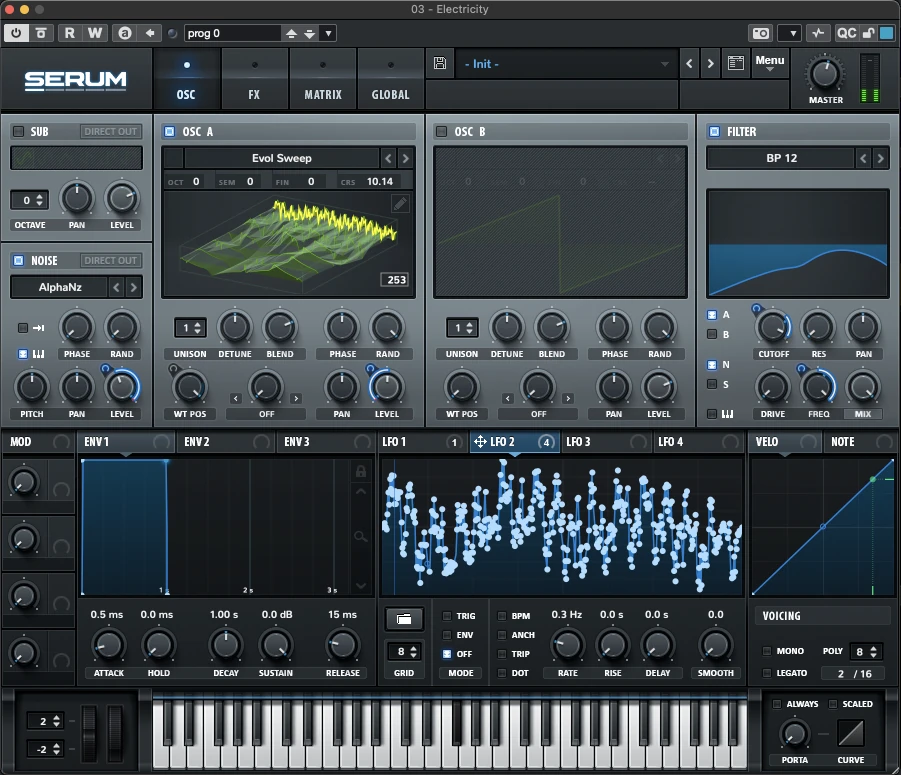This screenshot has height=775, width=901.
Task: Select the LFO 1 tab
Action: [421, 442]
